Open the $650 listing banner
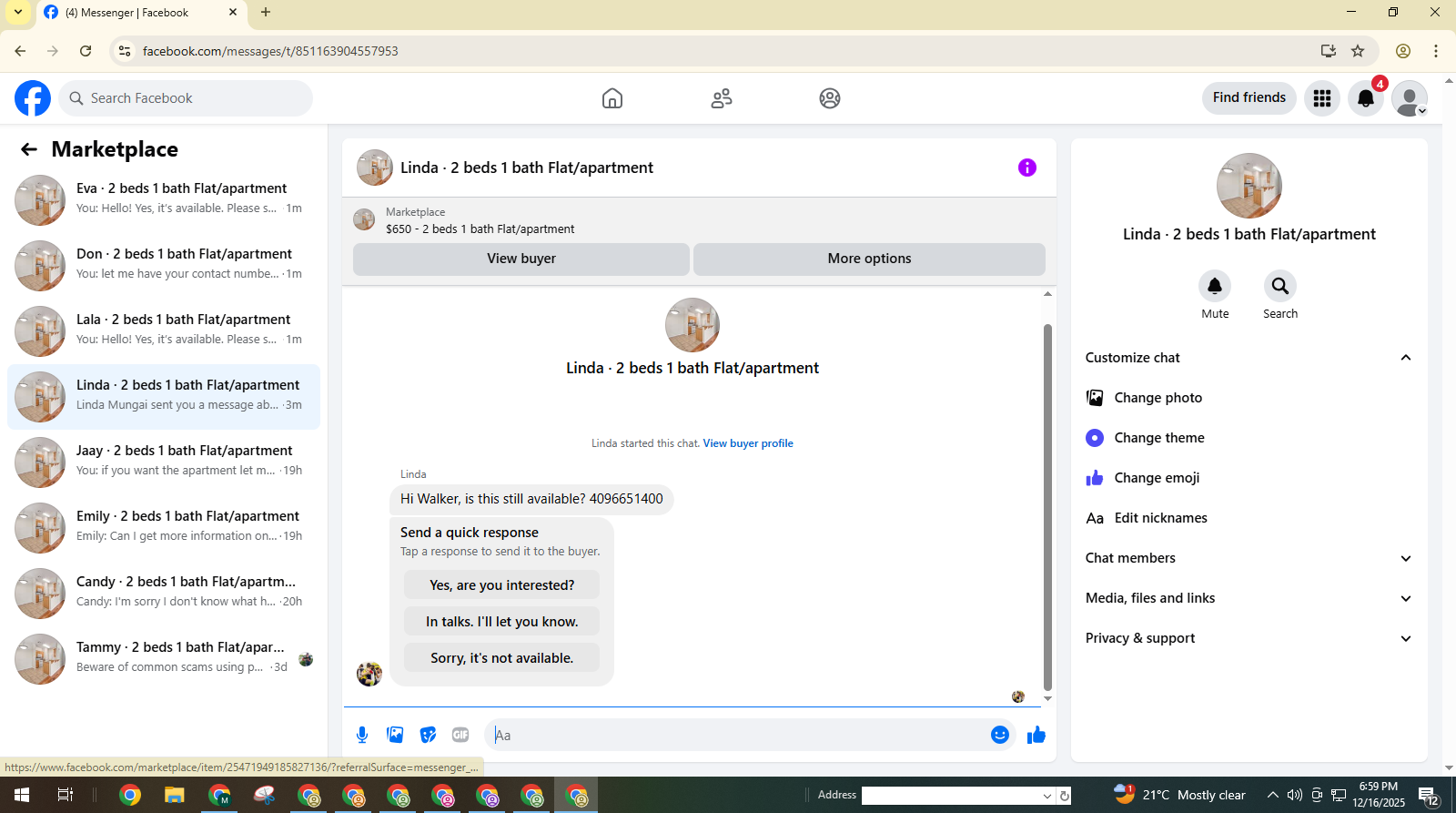 pyautogui.click(x=699, y=220)
